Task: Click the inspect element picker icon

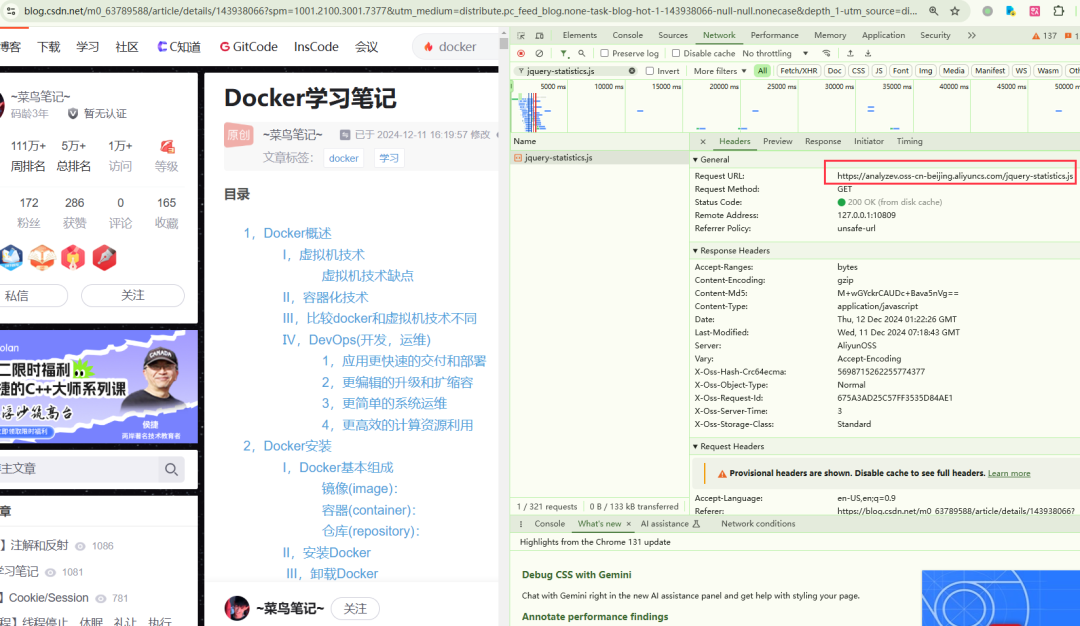Action: pyautogui.click(x=521, y=35)
